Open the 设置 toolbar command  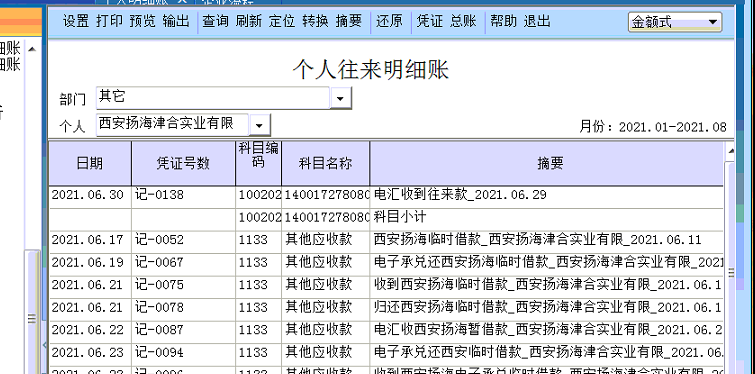[x=76, y=21]
